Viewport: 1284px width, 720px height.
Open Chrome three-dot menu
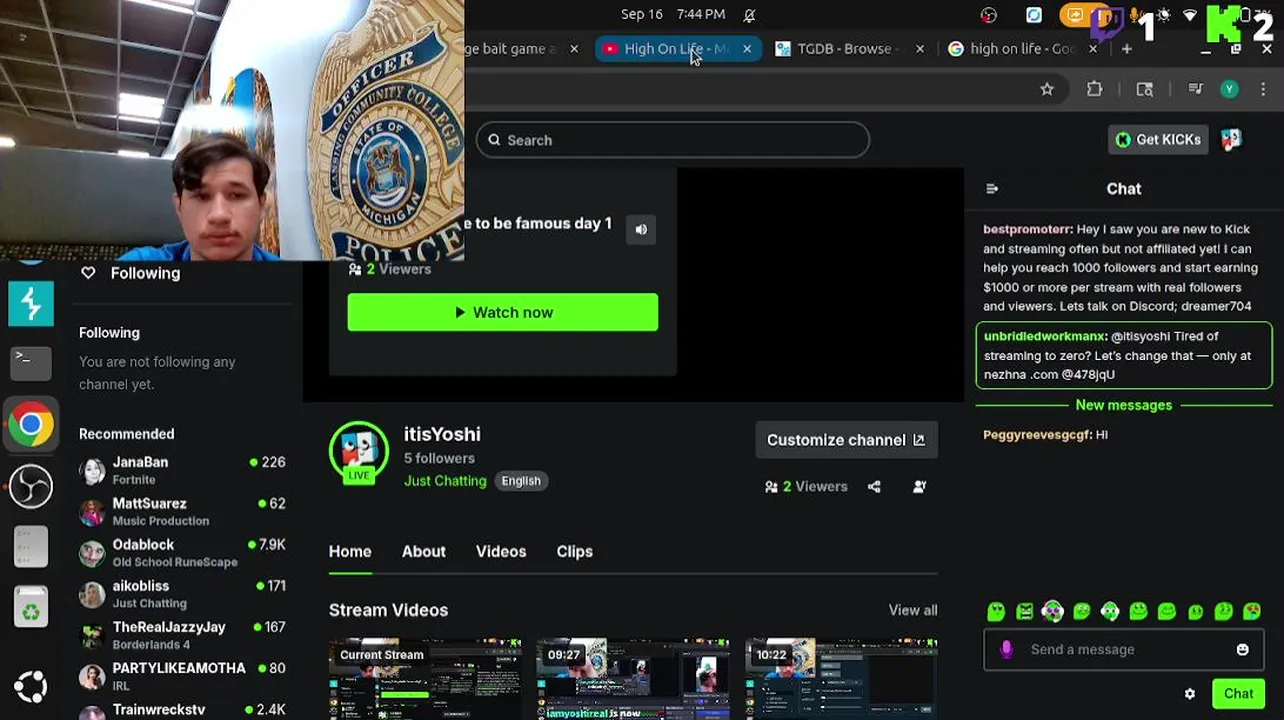tap(1263, 89)
